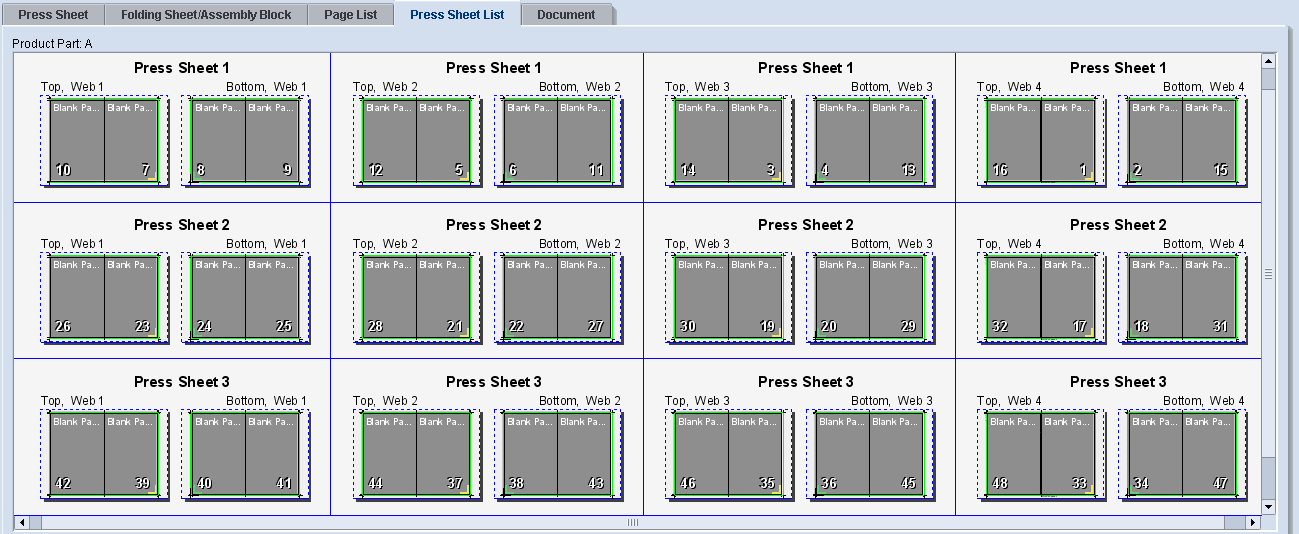This screenshot has height=534, width=1299.
Task: Select Press Sheet 3 Bottom Web 1 thumbnail (pages 40, 41)
Action: pyautogui.click(x=245, y=455)
